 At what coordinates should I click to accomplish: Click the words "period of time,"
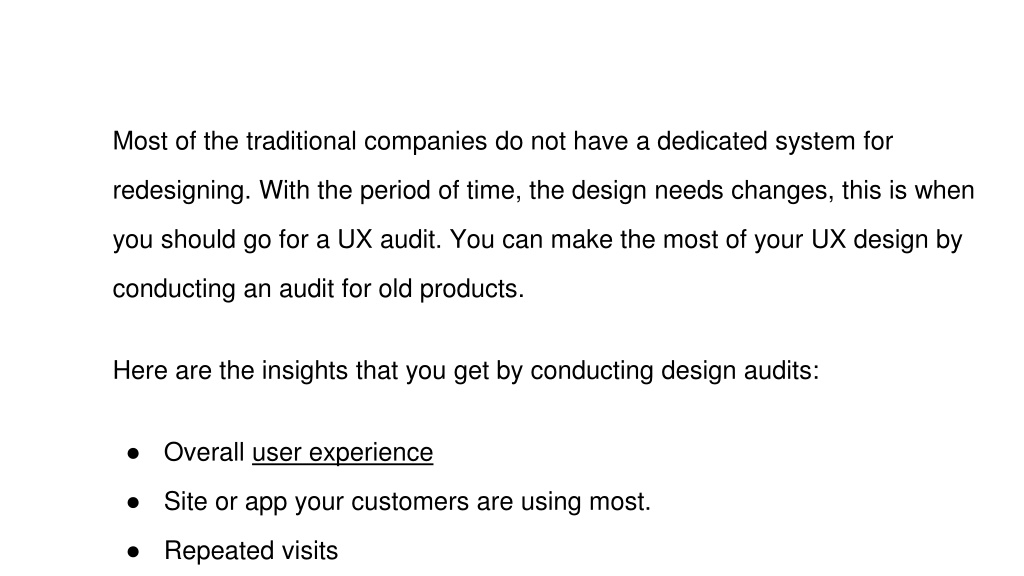click(x=440, y=191)
